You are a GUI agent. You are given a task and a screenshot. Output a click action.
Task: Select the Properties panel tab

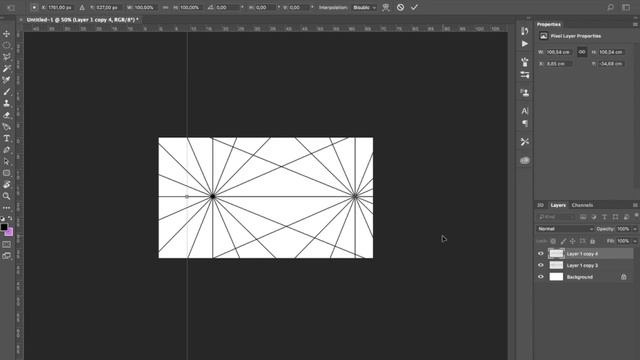click(549, 24)
